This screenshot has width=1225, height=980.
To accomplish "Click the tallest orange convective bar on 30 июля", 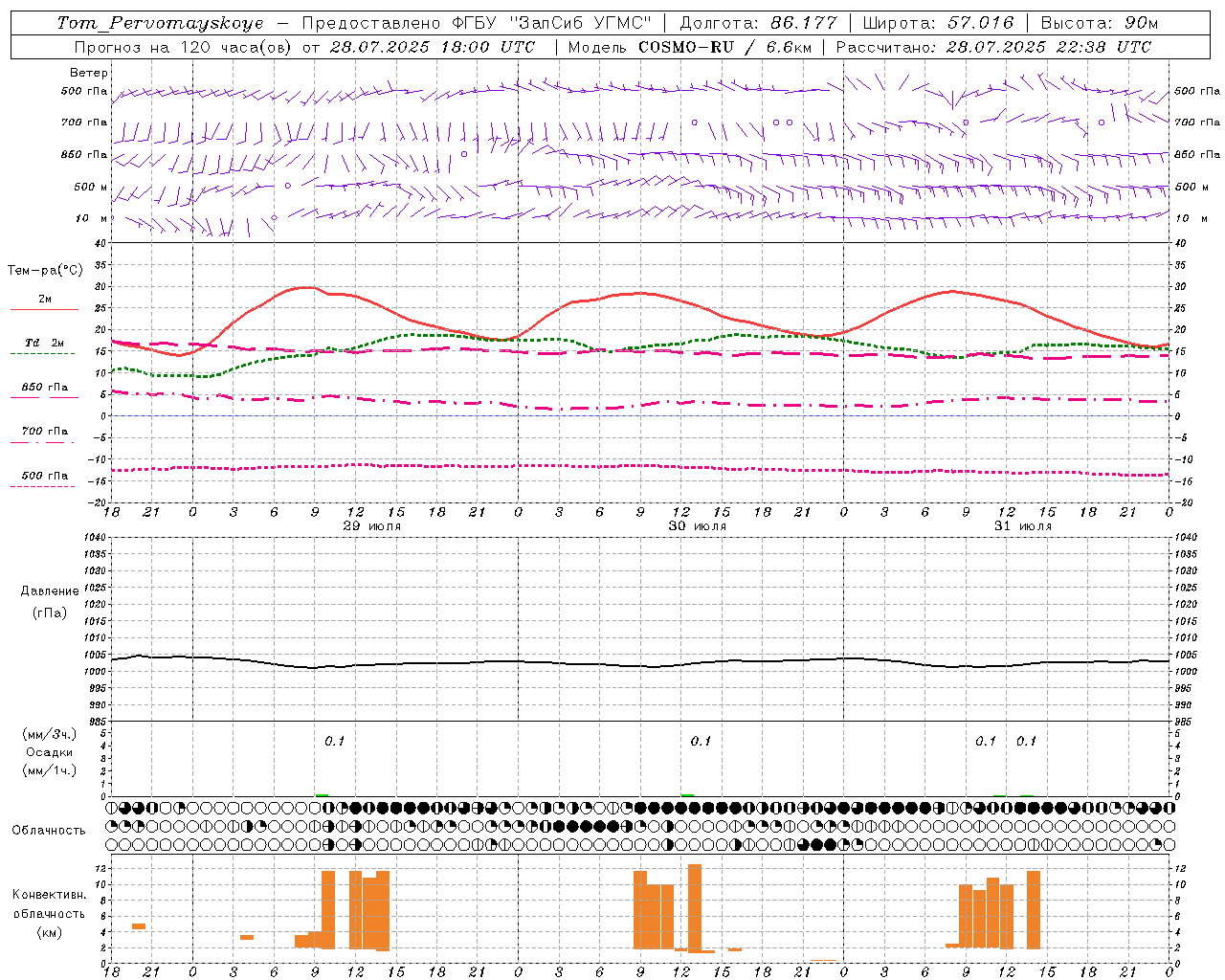I will click(695, 908).
